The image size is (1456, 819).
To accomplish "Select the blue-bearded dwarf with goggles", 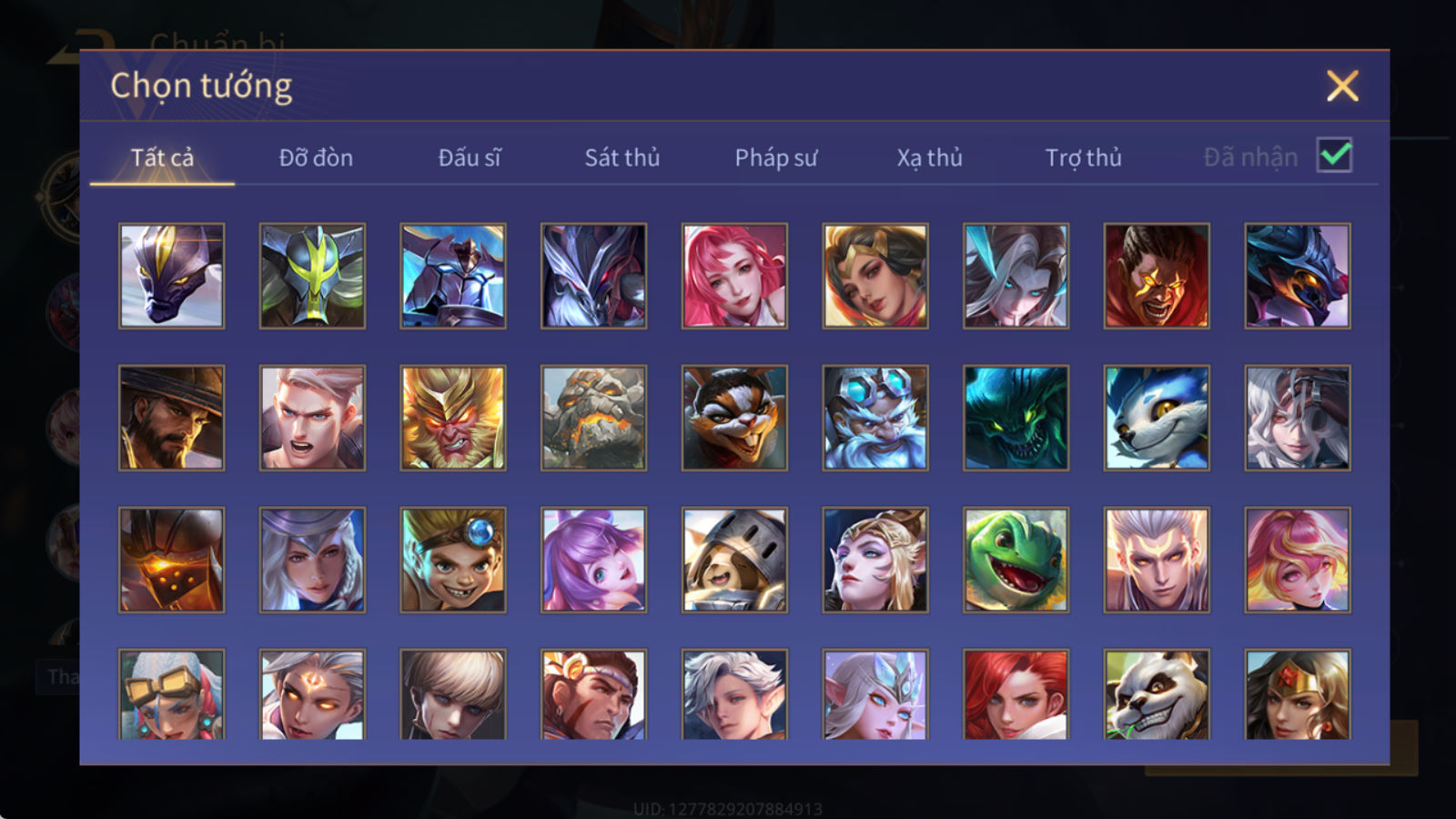I will point(875,418).
